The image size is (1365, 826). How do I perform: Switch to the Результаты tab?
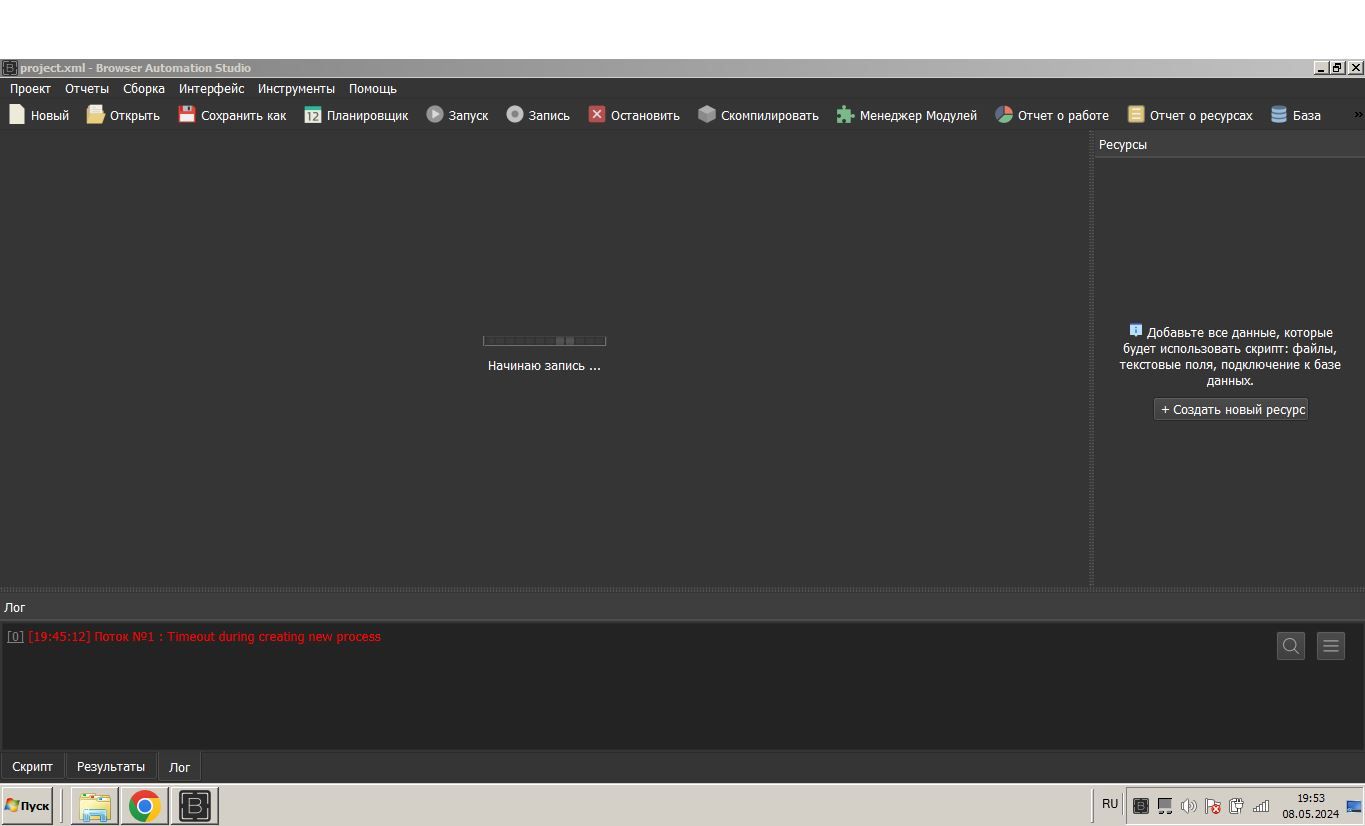click(110, 767)
